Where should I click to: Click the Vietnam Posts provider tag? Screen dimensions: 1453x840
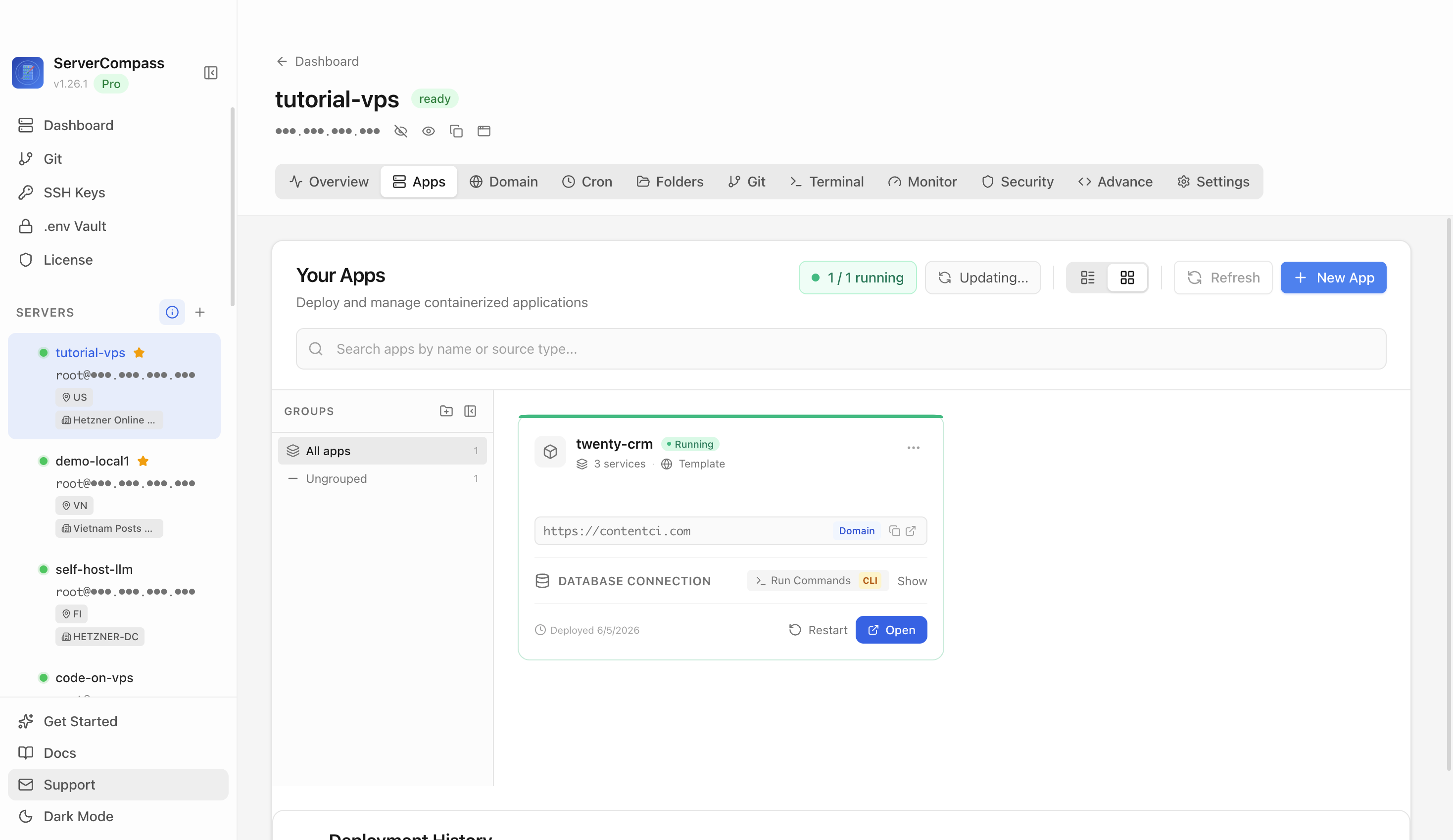pyautogui.click(x=109, y=528)
